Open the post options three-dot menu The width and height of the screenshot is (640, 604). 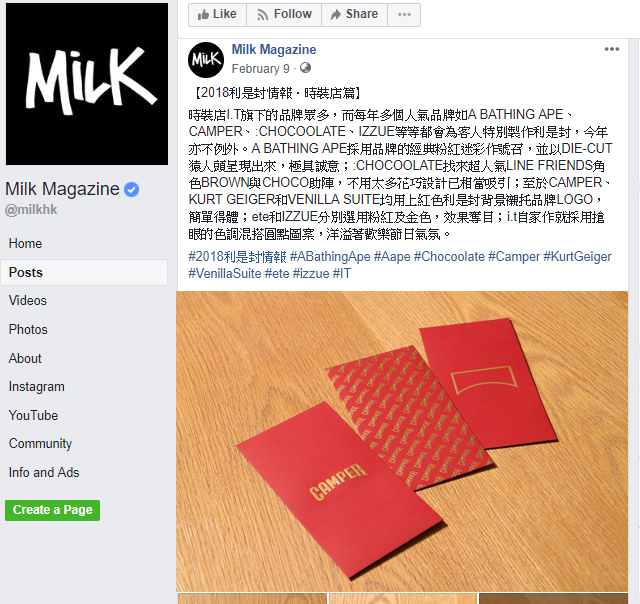(x=611, y=49)
